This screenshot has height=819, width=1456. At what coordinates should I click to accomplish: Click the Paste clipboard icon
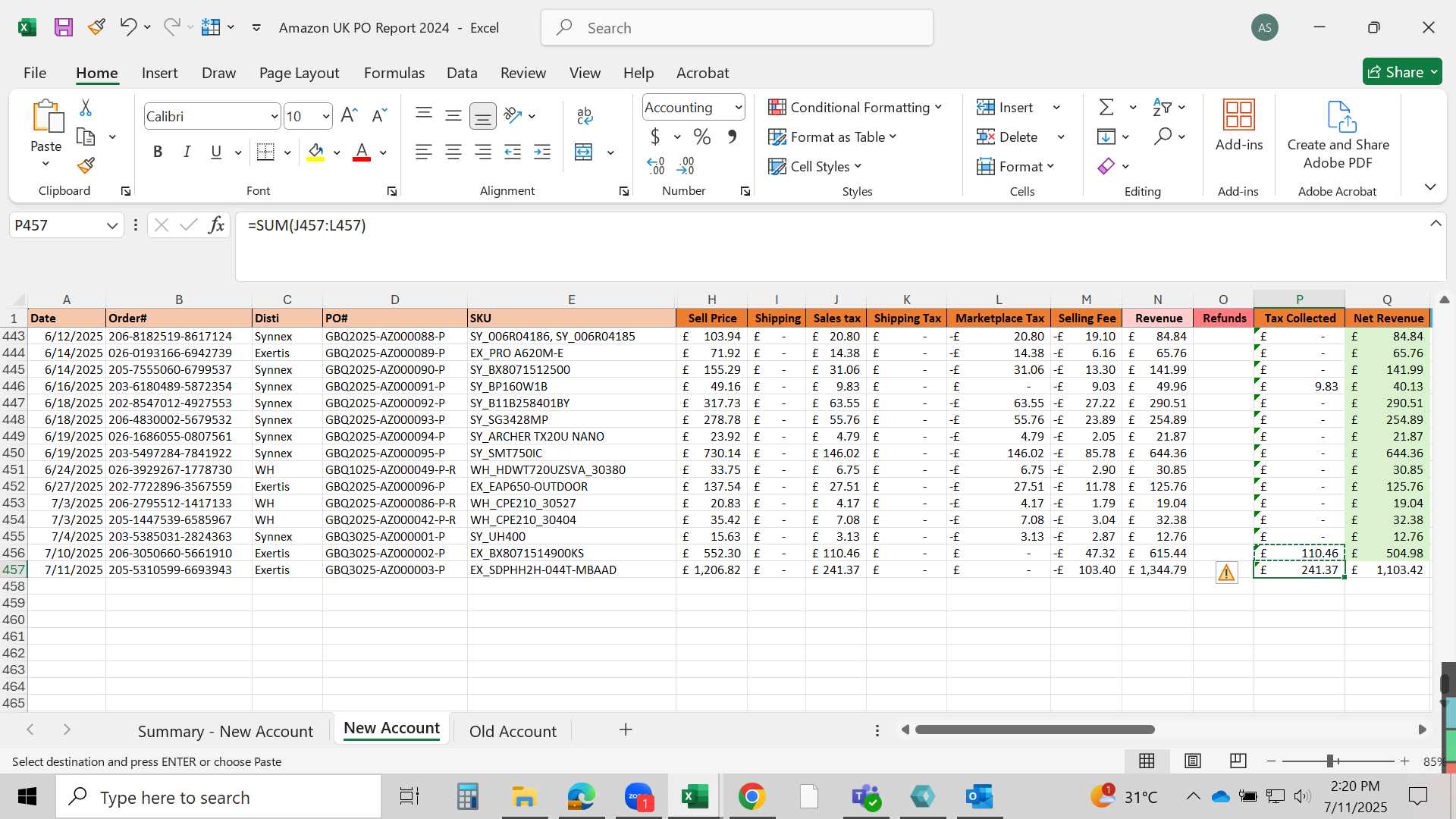[47, 116]
